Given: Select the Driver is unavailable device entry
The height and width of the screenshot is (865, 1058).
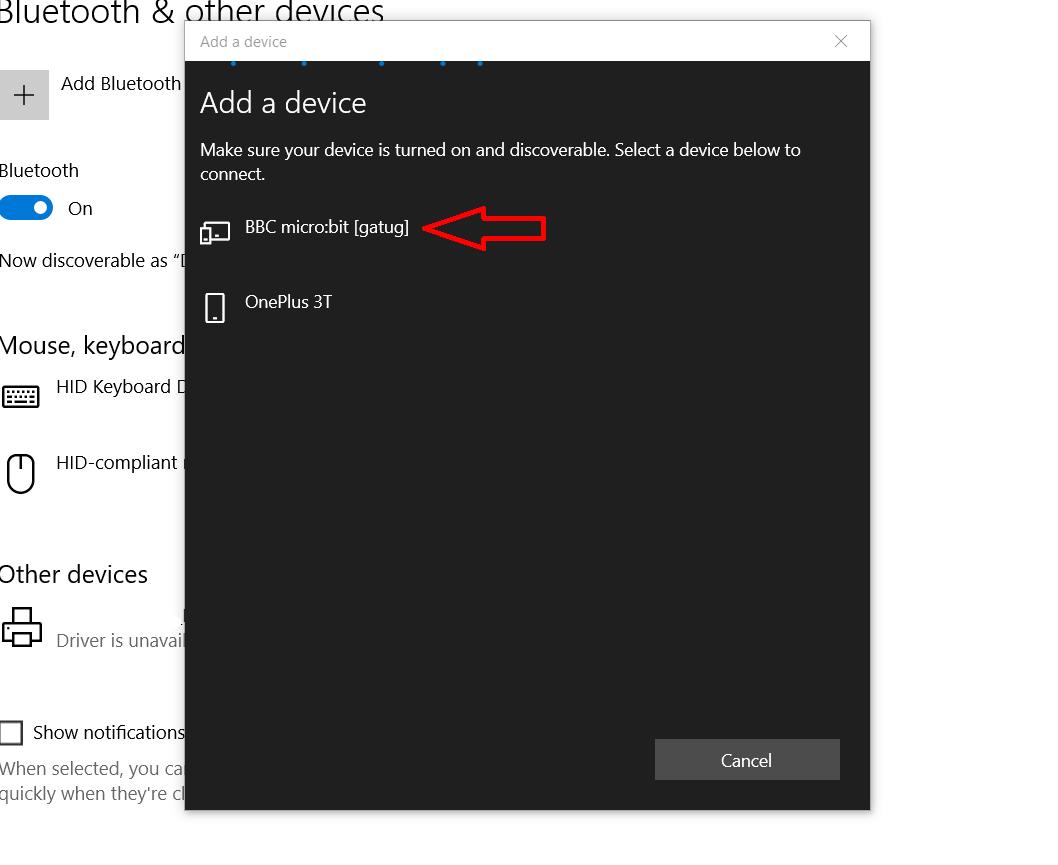Looking at the screenshot, I should pyautogui.click(x=120, y=640).
